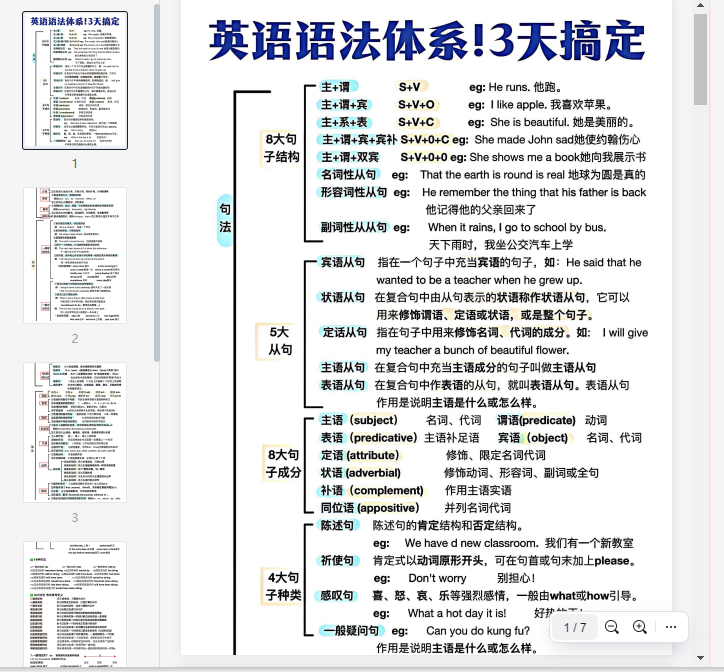The image size is (724, 672).
Task: Click the document scrollbar up arrow
Action: click(700, 5)
